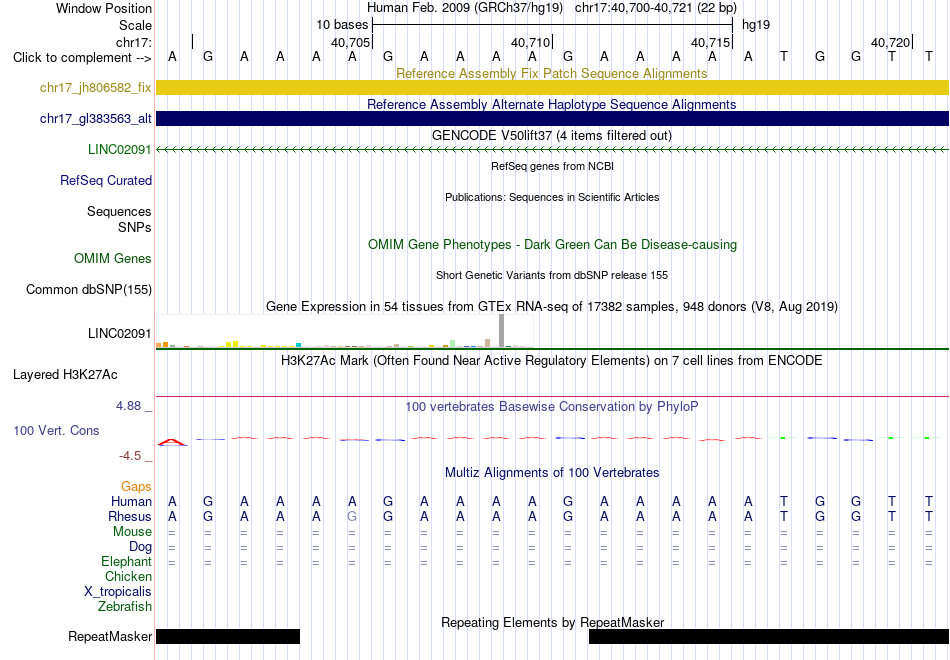Click the LINC02091 GTEx expression bar chart
Screen dimensions: 950x660
coord(345,332)
